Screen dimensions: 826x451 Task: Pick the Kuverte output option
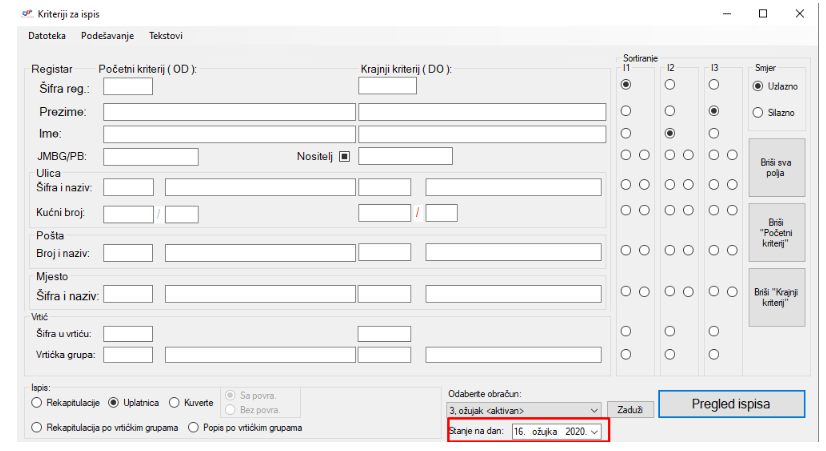(x=175, y=402)
